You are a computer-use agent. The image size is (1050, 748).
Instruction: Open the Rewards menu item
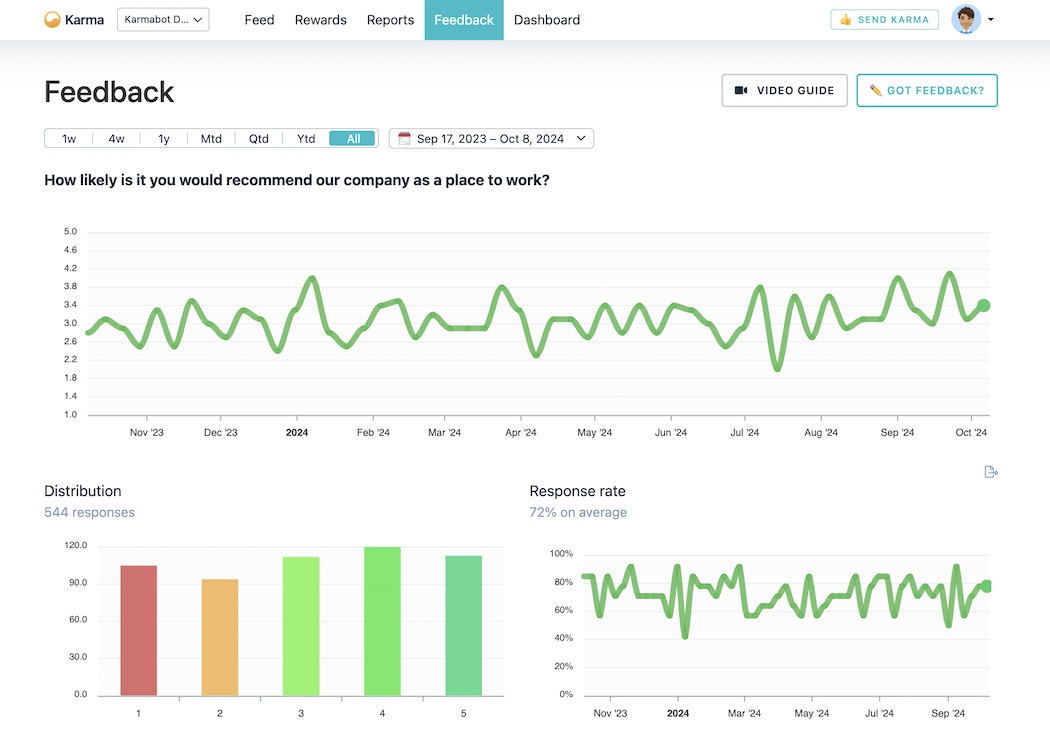pos(320,19)
